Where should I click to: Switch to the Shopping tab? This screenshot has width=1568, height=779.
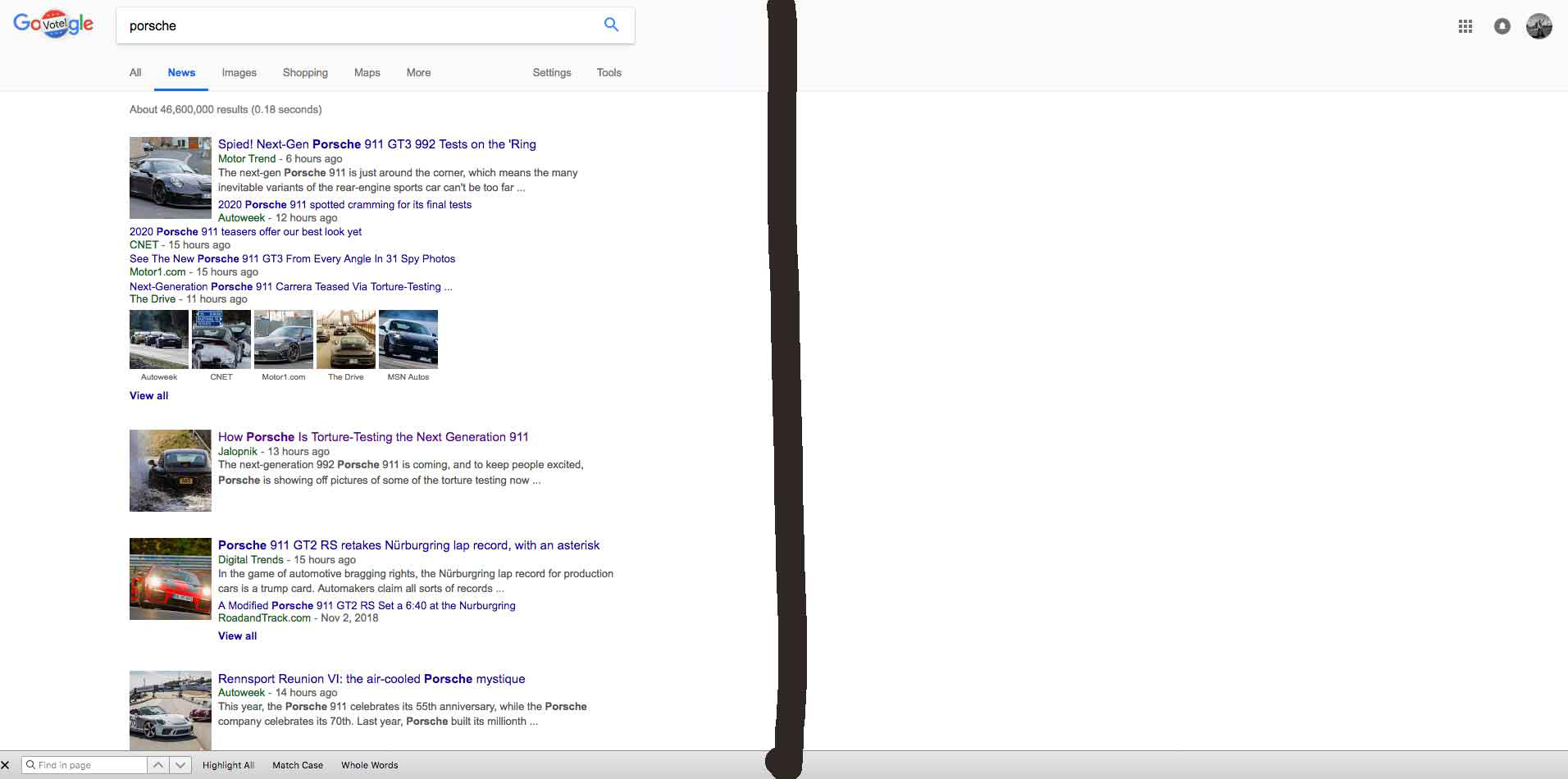(x=305, y=72)
